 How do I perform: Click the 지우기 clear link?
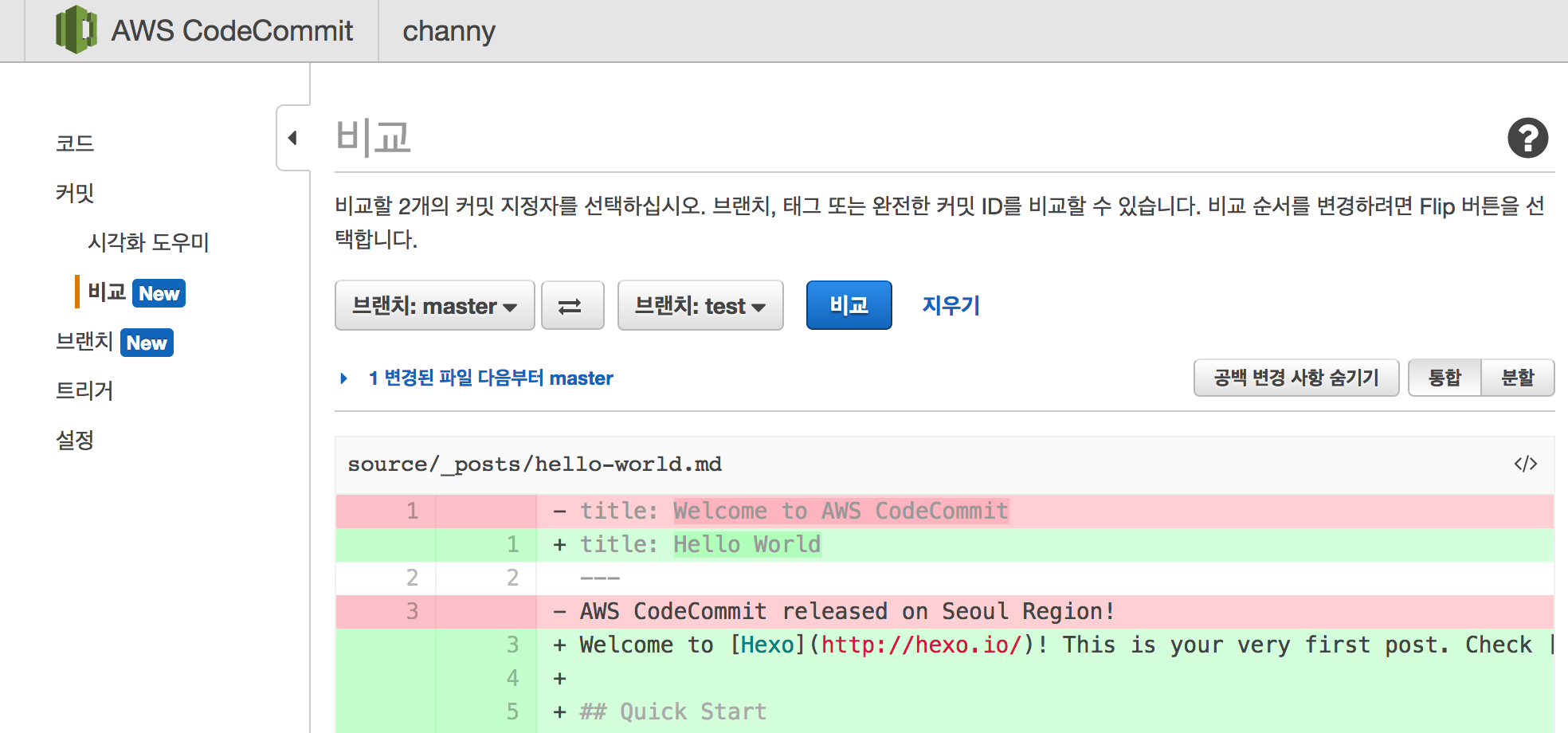951,305
